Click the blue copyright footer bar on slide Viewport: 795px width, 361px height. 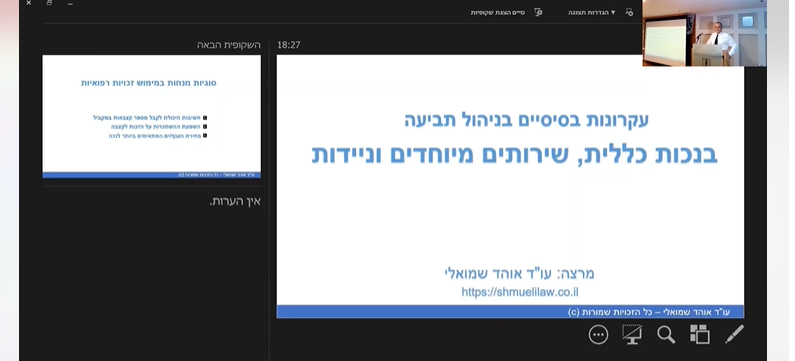click(x=510, y=312)
